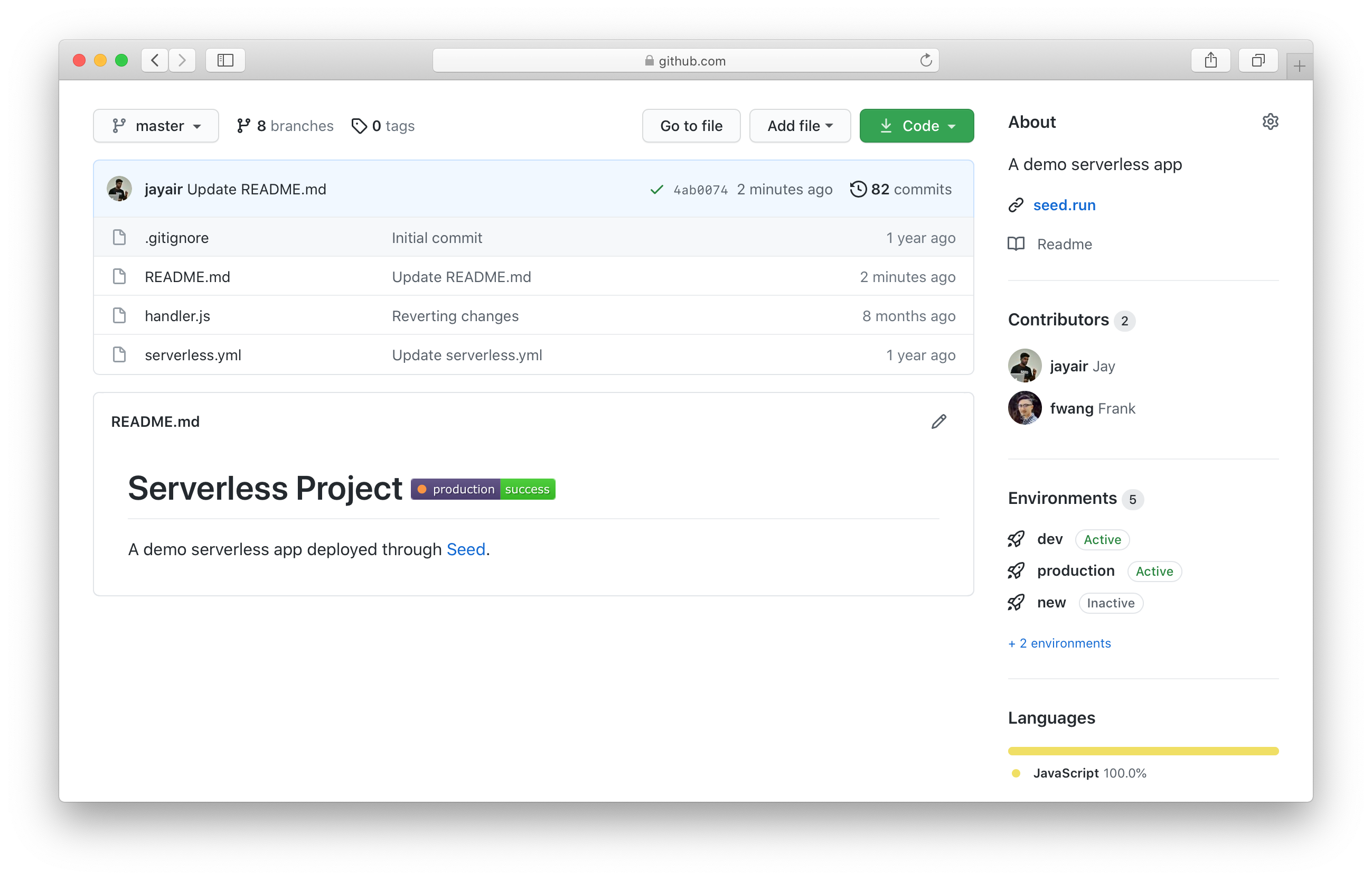The image size is (1372, 880).
Task: Click the green commit status checkmark
Action: [656, 189]
